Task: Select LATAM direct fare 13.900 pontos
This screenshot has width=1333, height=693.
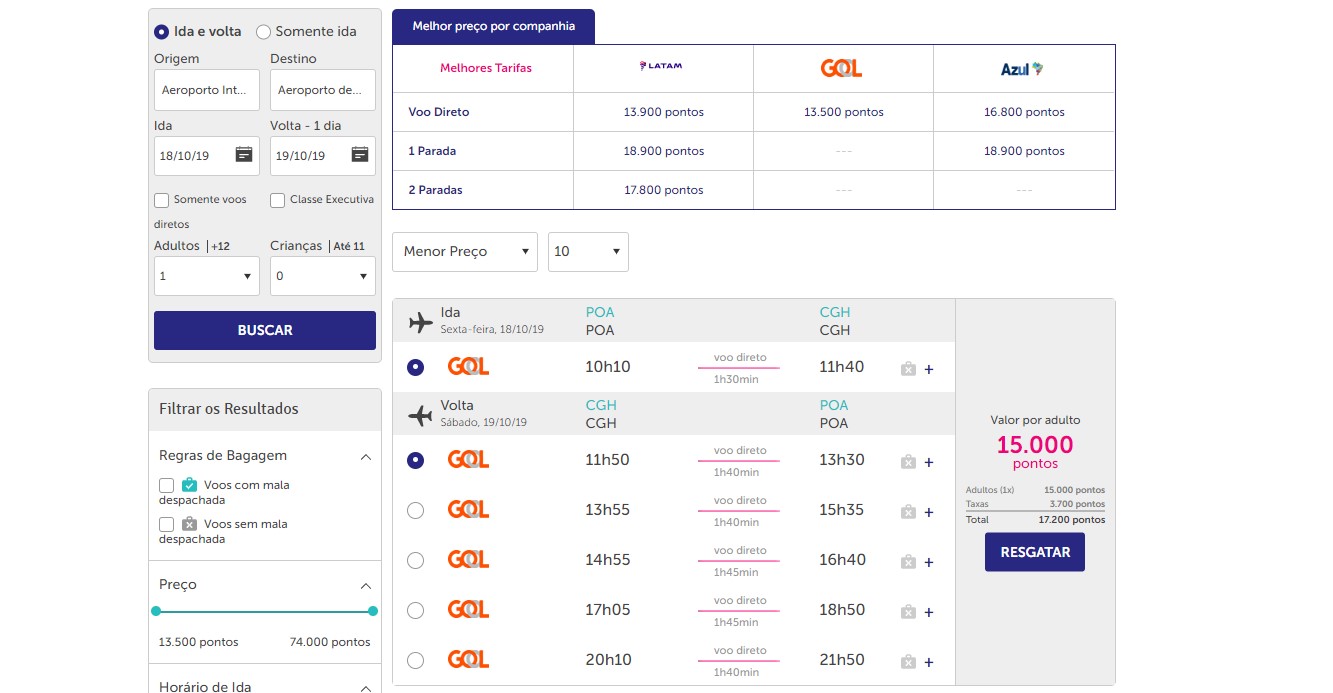Action: 664,112
